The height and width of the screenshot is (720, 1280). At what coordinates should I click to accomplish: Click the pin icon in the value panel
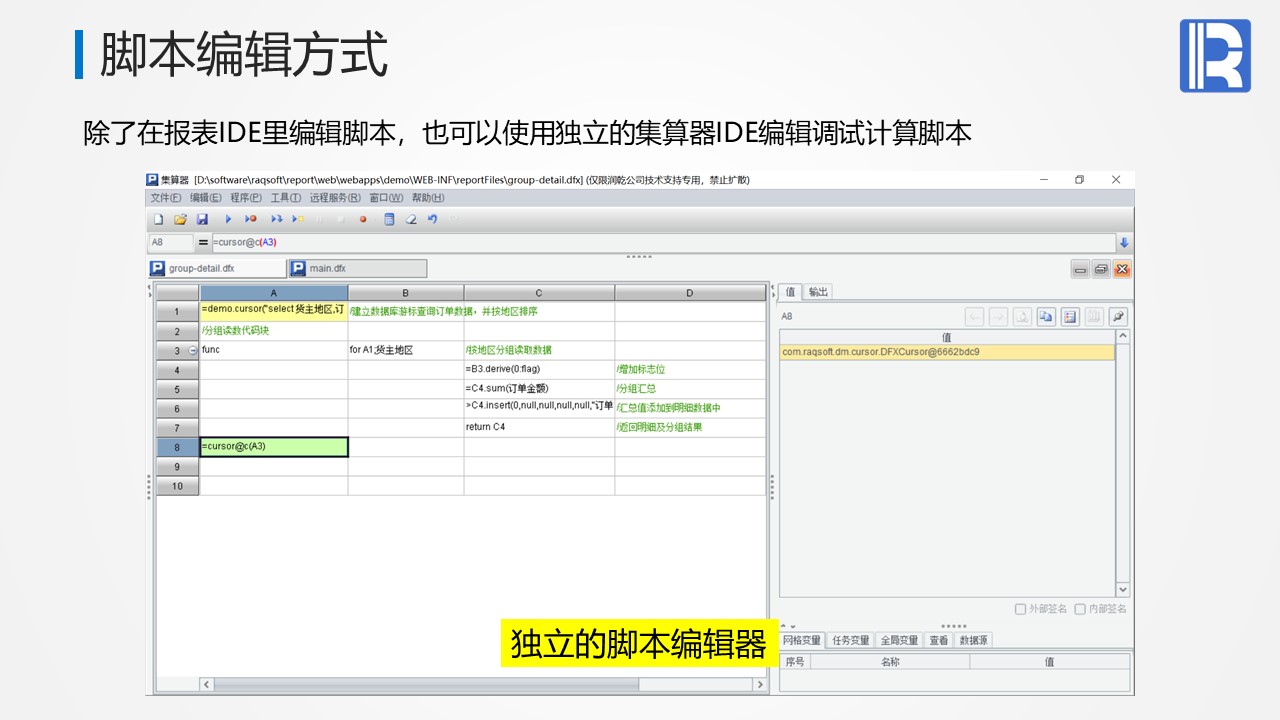click(x=1118, y=317)
